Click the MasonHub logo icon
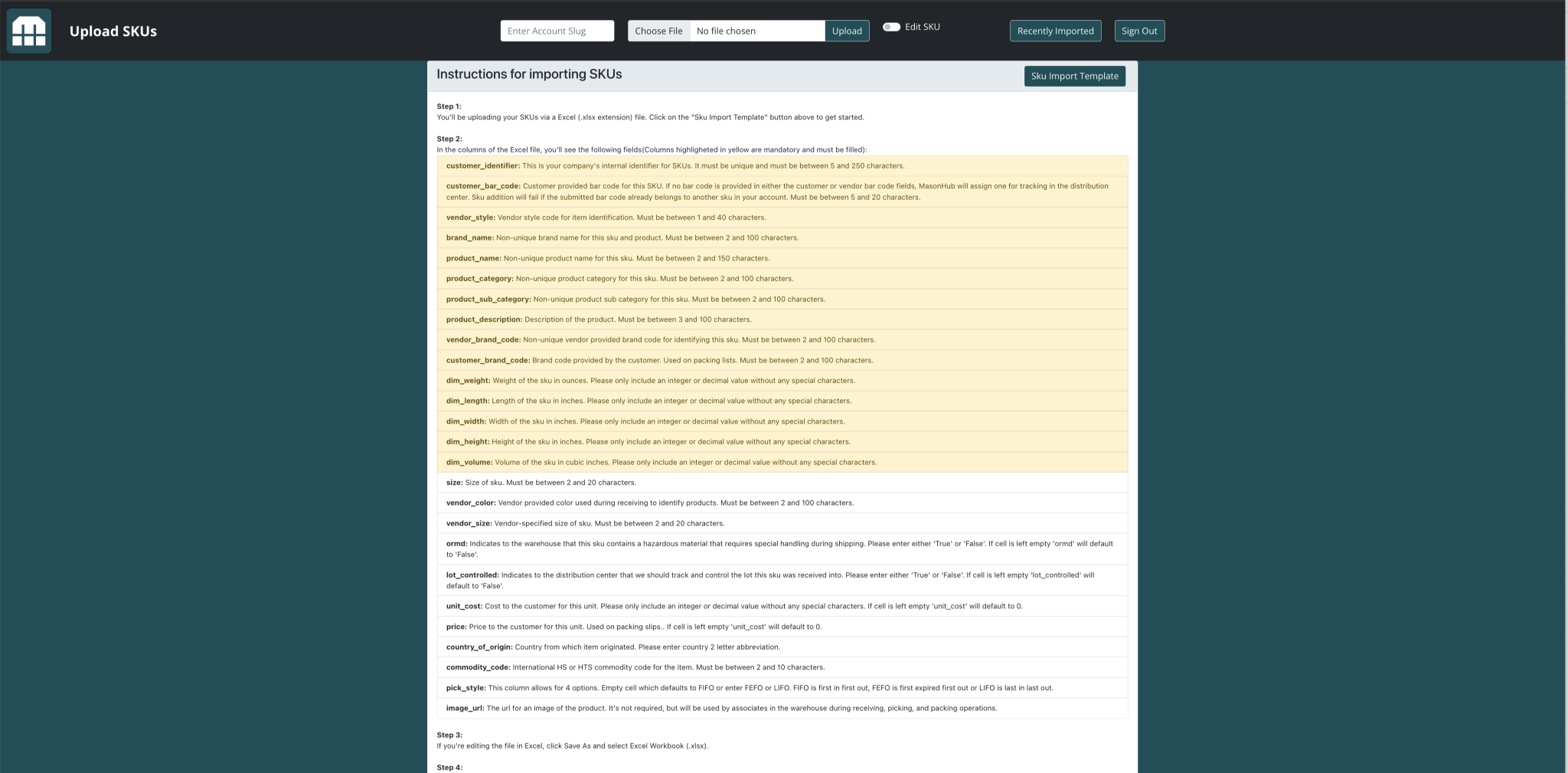The image size is (1568, 773). tap(28, 31)
